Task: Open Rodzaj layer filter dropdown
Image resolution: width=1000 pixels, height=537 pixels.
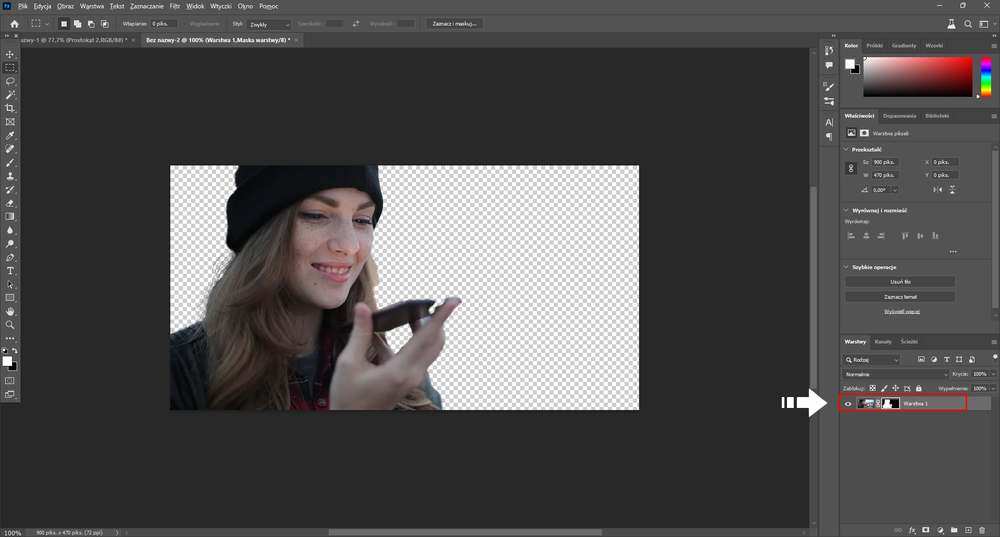Action: 871,360
